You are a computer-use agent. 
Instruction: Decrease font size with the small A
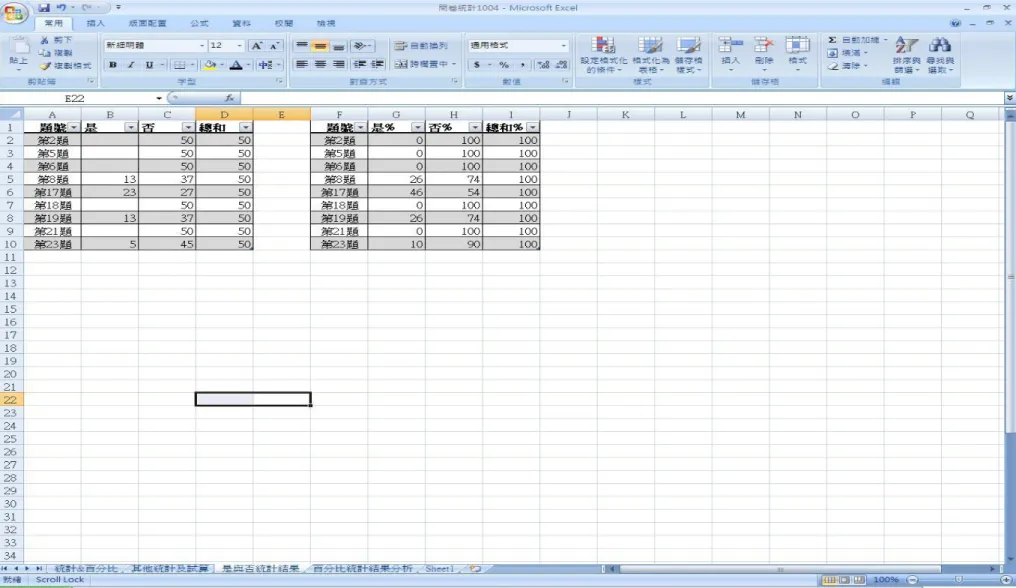click(274, 45)
